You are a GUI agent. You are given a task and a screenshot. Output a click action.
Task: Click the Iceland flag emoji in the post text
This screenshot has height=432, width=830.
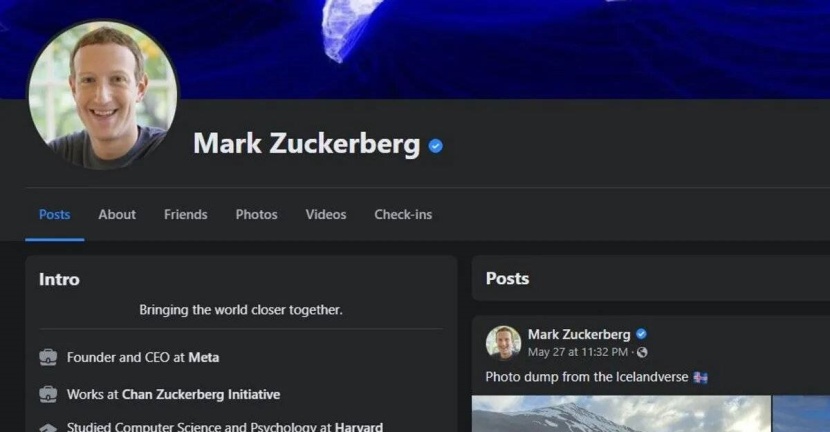tap(701, 377)
